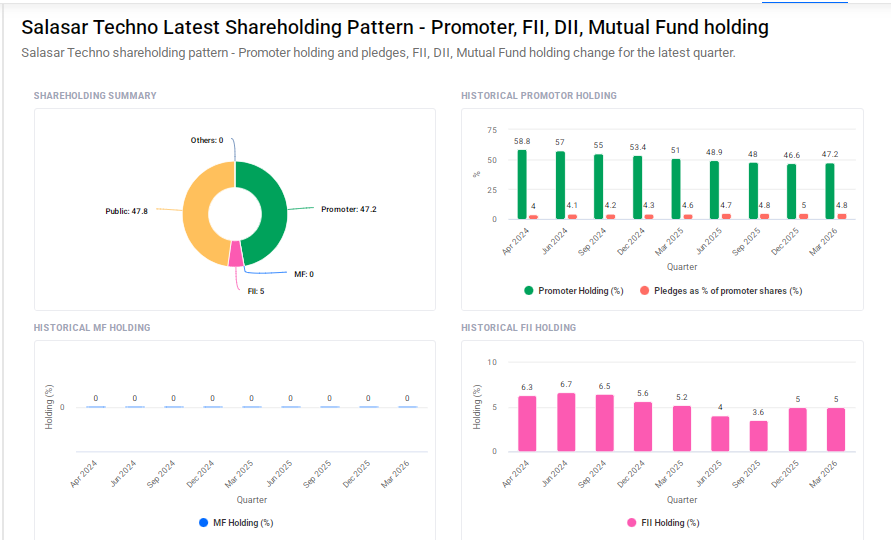Click the 'FII: 5' donut label

coord(256,291)
